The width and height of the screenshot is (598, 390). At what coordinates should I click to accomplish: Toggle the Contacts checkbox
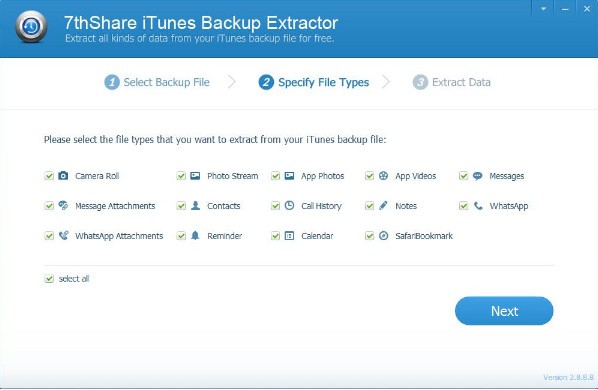(x=181, y=206)
